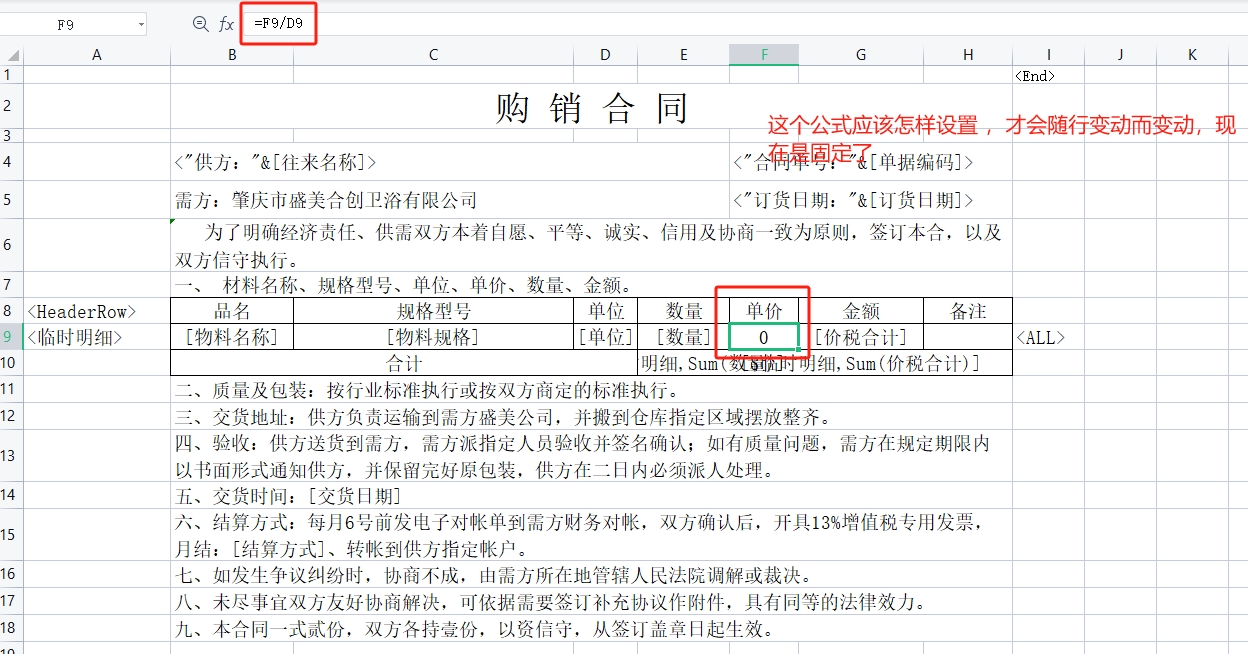Click the formula bar containing =F9/D9
Screen dimensions: 1248x654
[700, 23]
